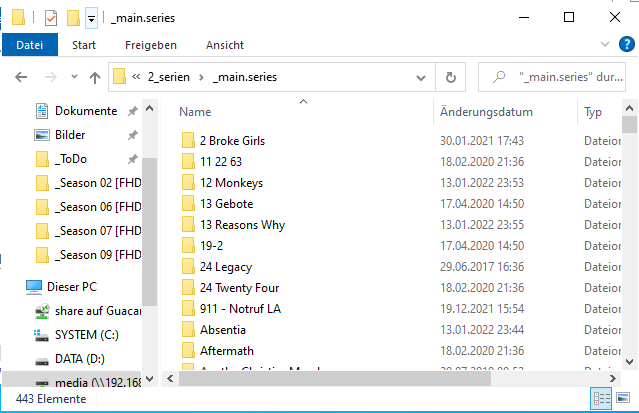Click the navigation pane scroll-up arrow
Viewport: 639px width, 413px height.
click(150, 108)
